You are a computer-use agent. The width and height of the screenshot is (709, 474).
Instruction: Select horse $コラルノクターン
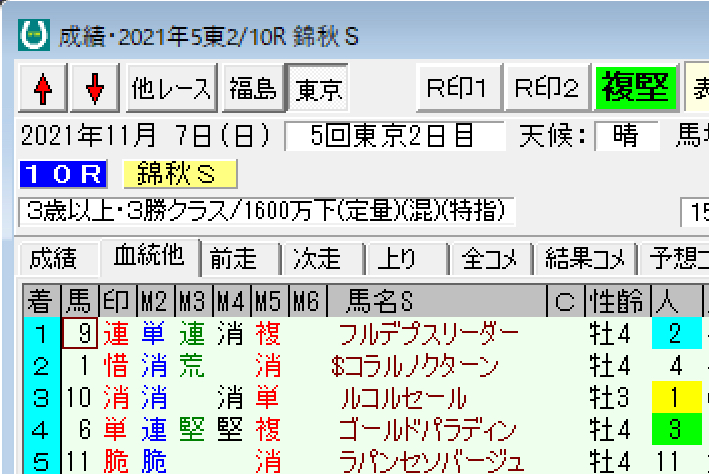415,366
